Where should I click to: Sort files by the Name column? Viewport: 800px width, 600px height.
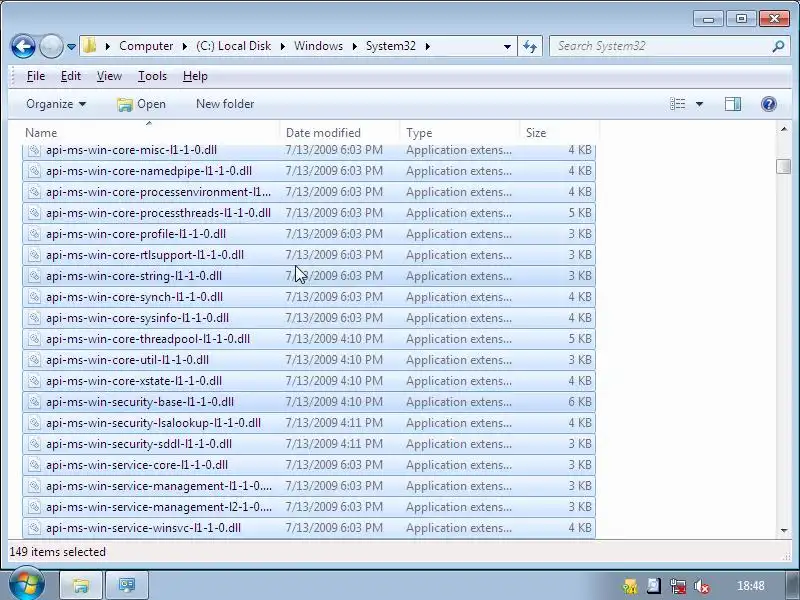[151, 133]
